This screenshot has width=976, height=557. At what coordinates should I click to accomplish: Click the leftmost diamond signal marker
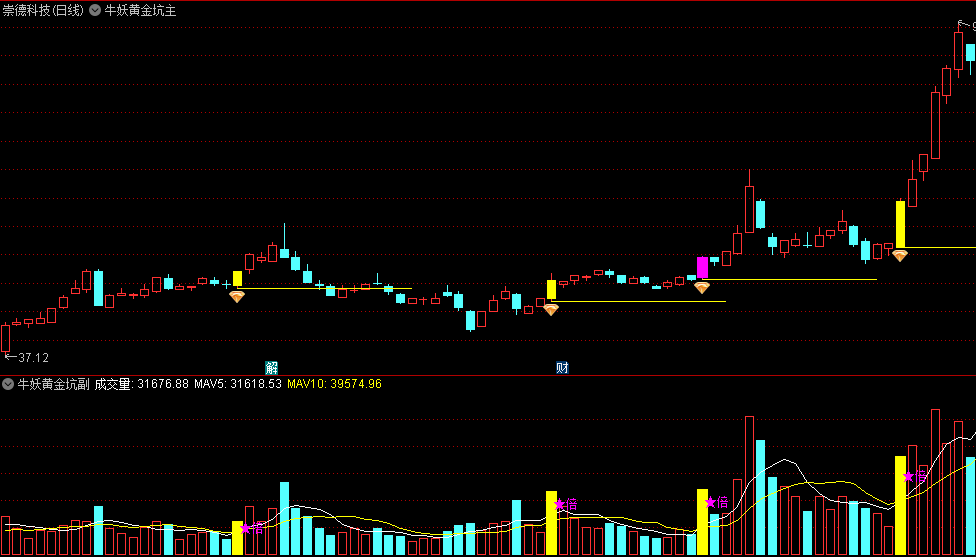tap(237, 296)
